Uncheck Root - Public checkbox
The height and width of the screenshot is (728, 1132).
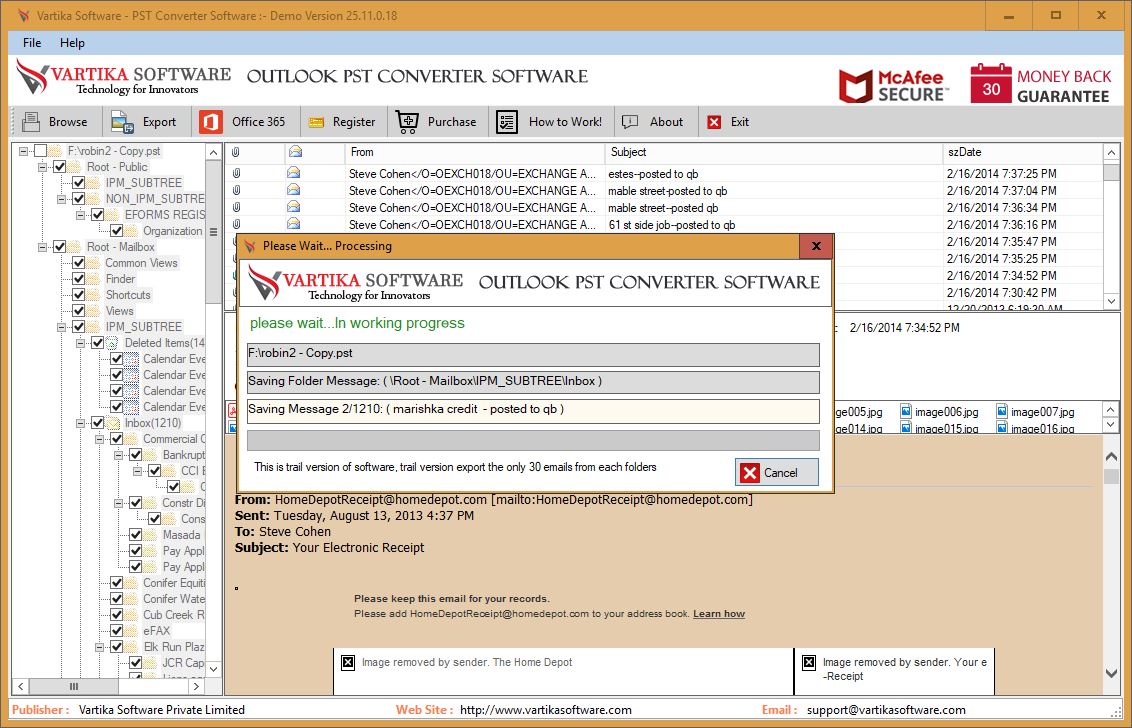click(x=60, y=167)
